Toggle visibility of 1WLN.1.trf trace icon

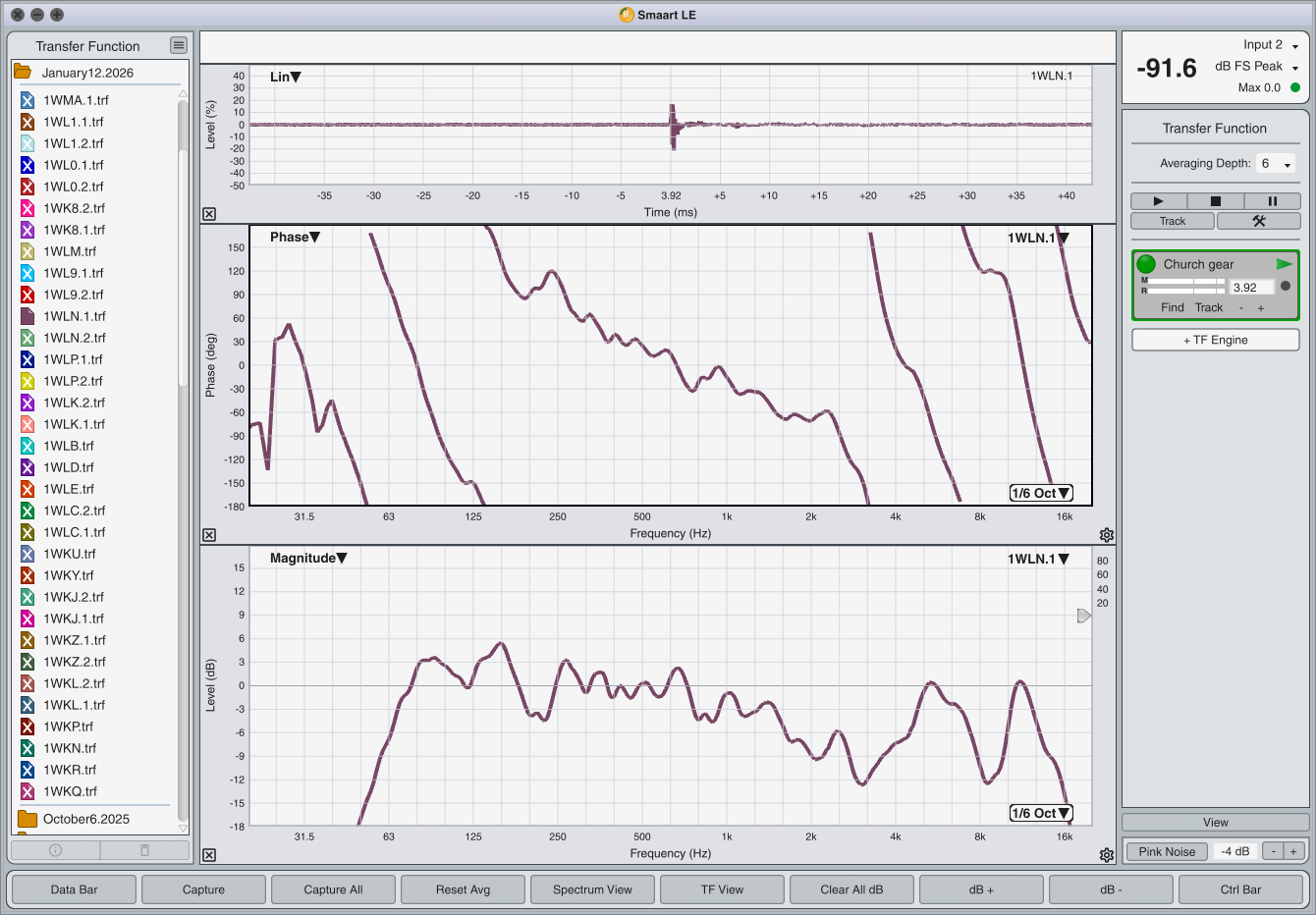click(27, 316)
